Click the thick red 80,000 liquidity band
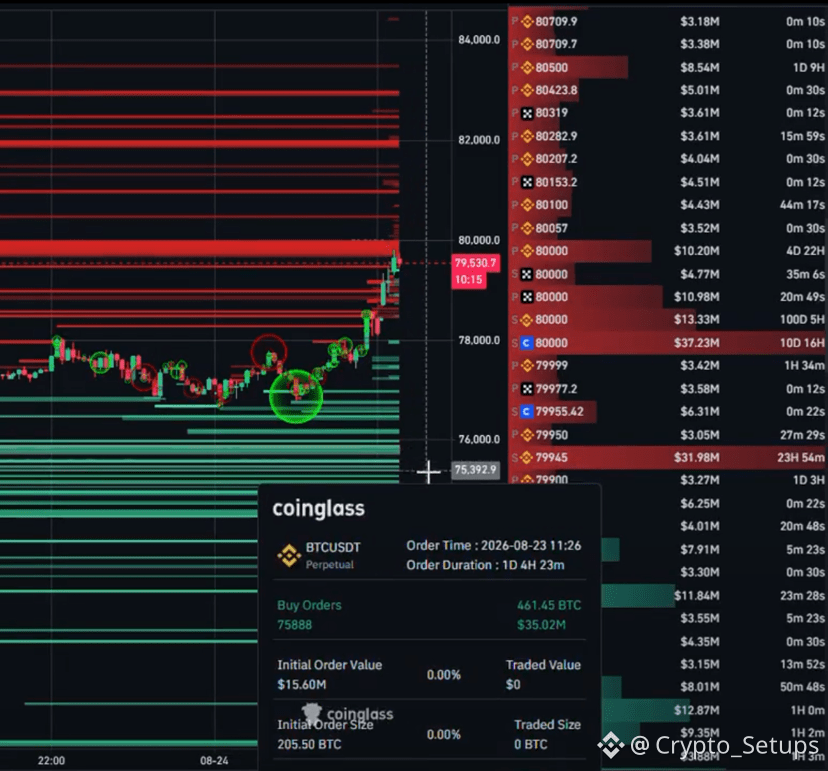 coord(200,249)
